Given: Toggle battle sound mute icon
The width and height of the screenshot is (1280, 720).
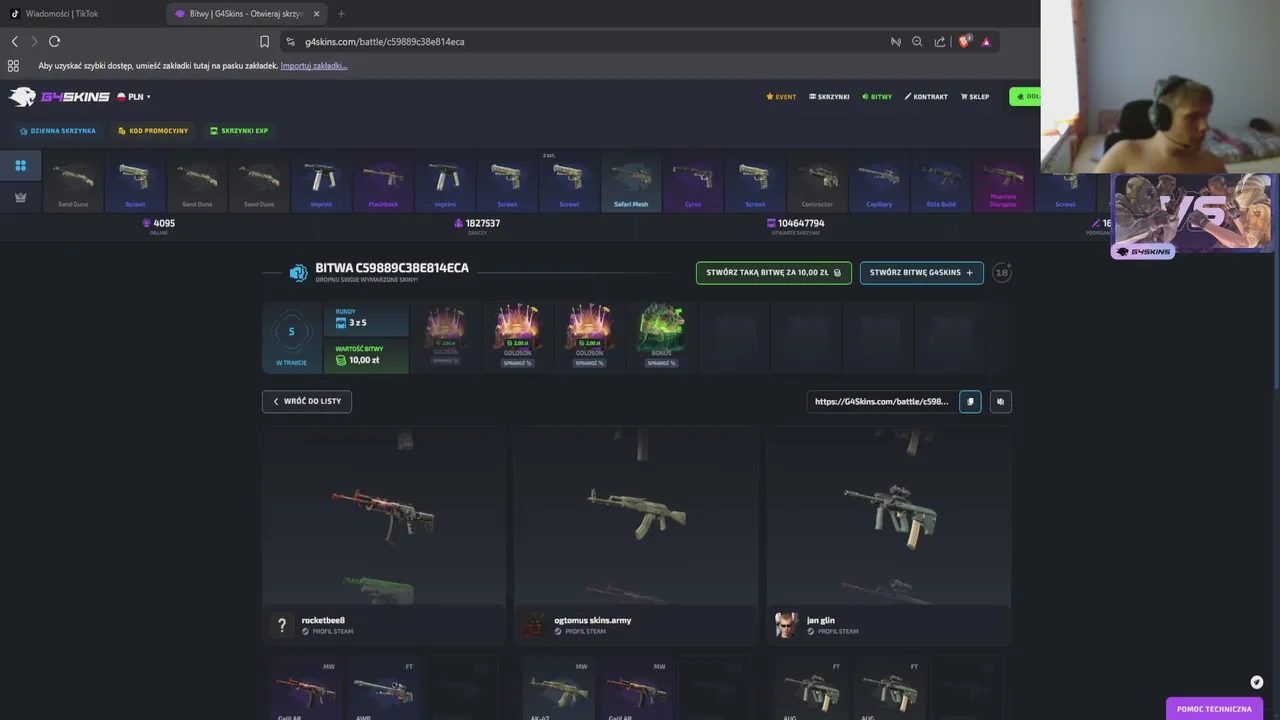Looking at the screenshot, I should pyautogui.click(x=1000, y=401).
